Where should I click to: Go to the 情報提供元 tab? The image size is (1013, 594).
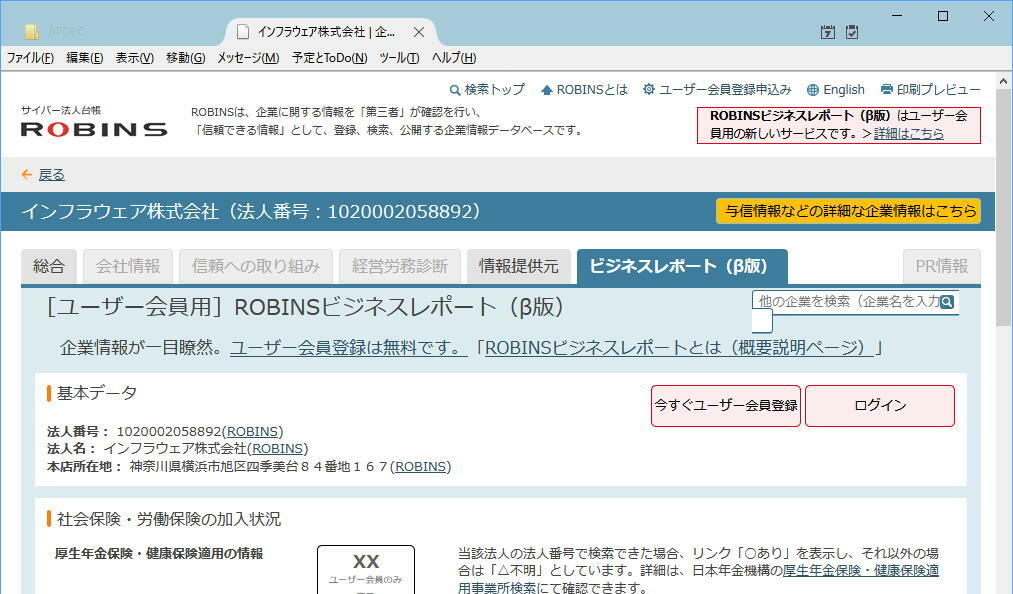click(x=519, y=266)
